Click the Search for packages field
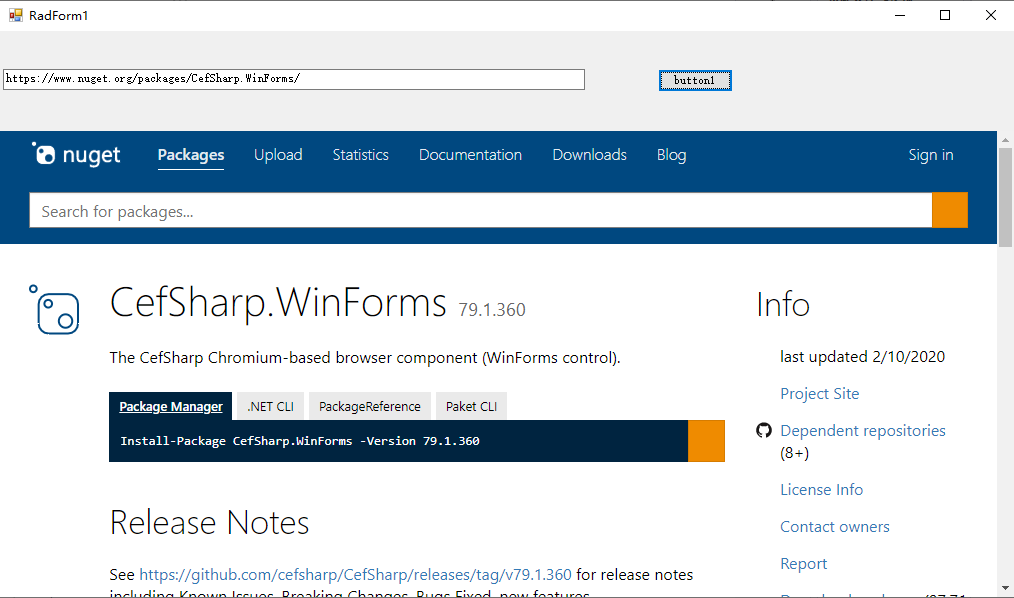The height and width of the screenshot is (598, 1014). [480, 210]
